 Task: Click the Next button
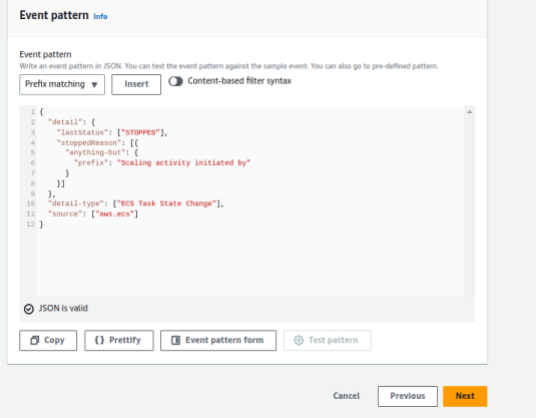click(465, 396)
